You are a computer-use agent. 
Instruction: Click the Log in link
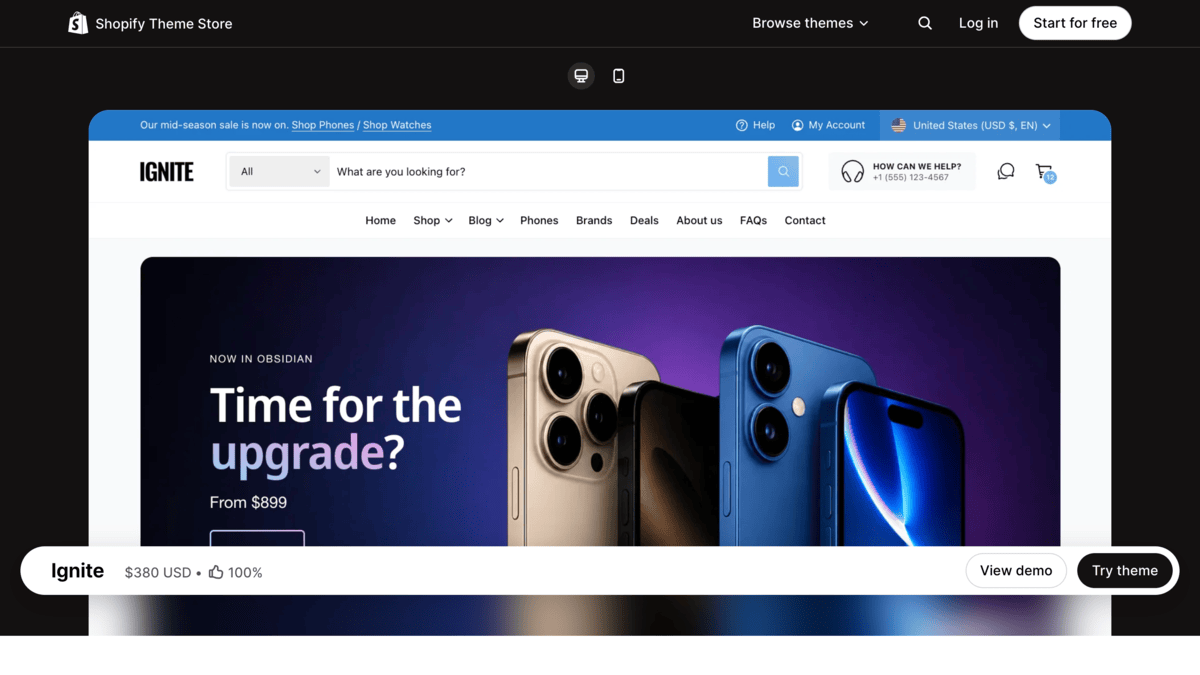click(x=978, y=23)
